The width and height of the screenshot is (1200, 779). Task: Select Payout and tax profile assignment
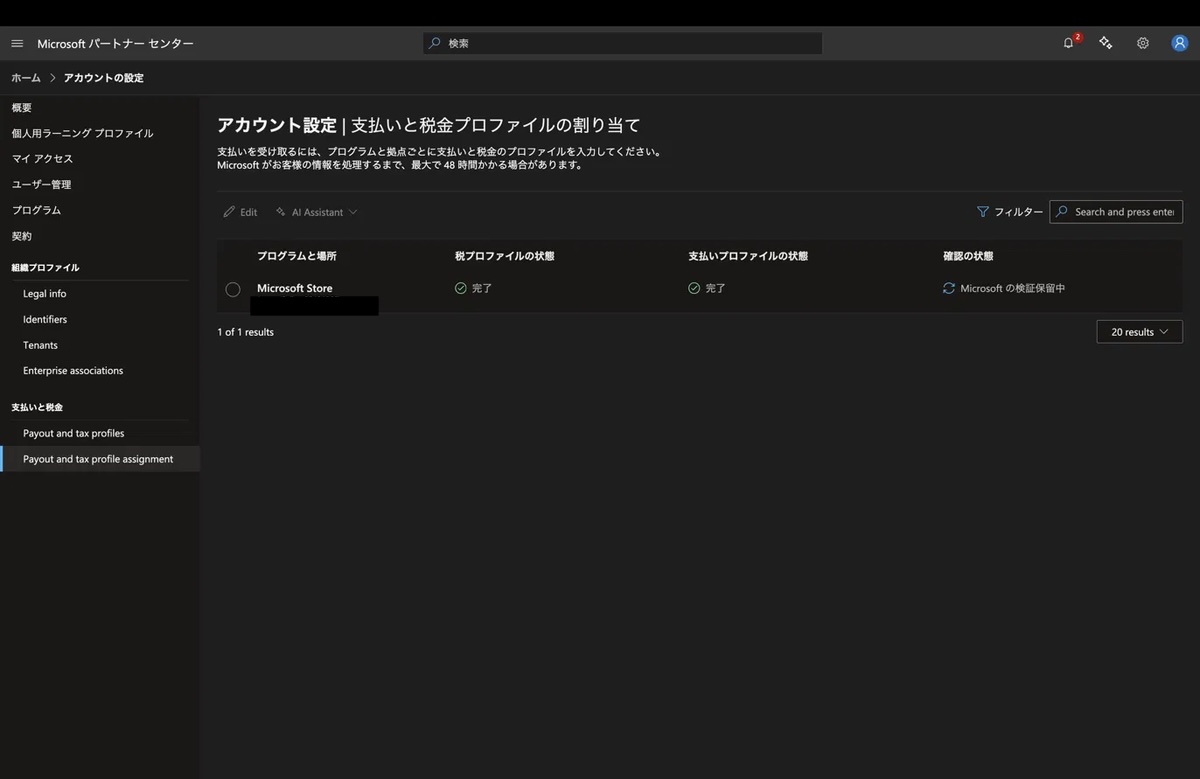(100, 459)
